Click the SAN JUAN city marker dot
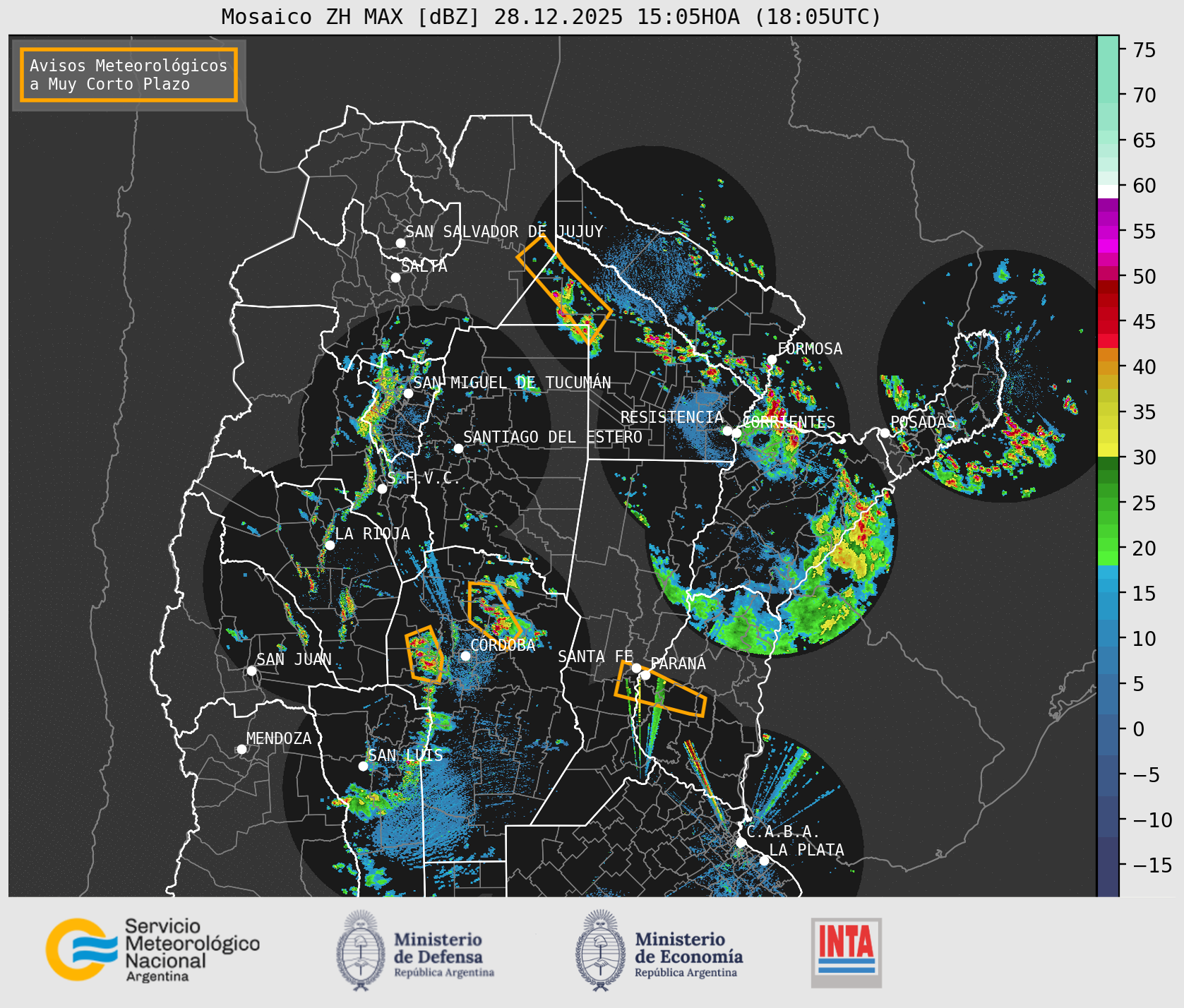 tap(251, 671)
